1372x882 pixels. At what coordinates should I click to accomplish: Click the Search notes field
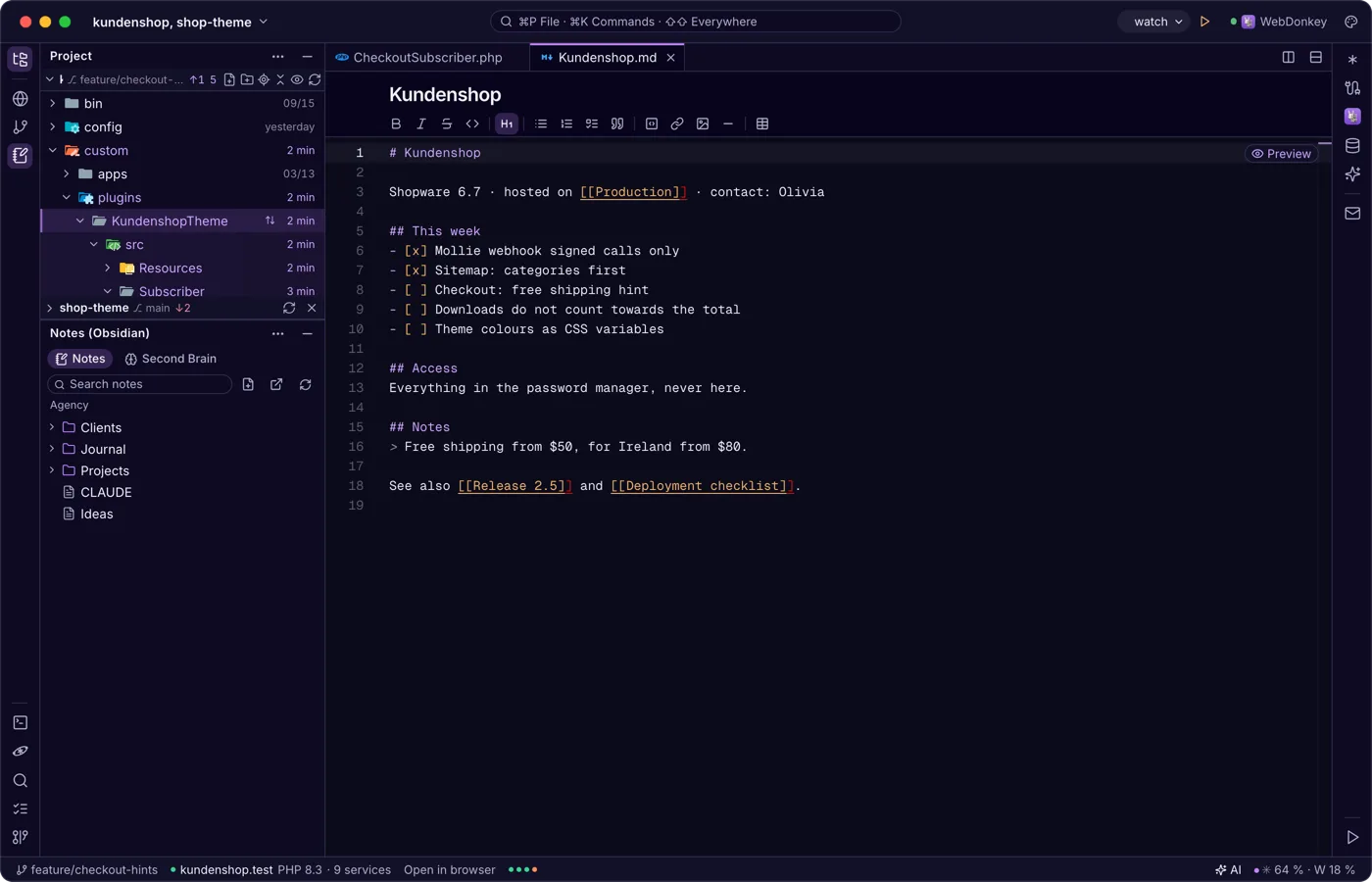tap(140, 384)
